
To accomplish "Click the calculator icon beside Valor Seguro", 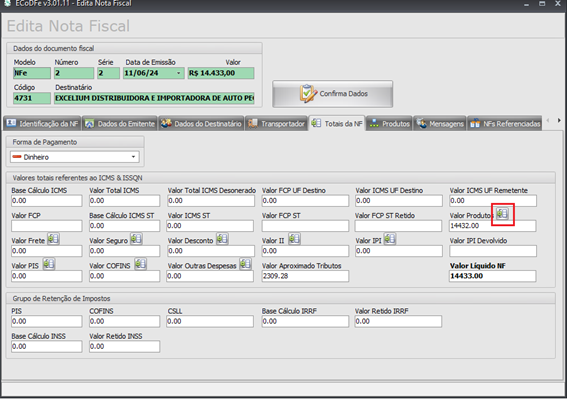I will click(136, 239).
